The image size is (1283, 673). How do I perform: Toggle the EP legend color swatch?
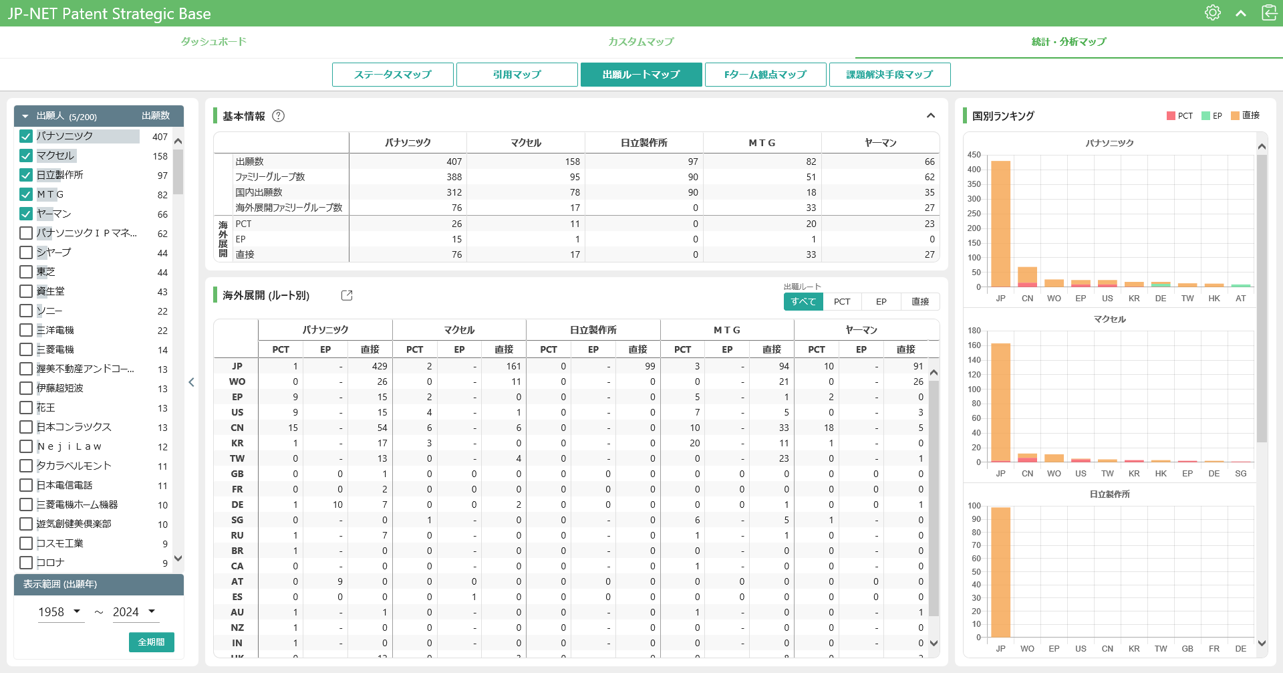pos(1206,116)
